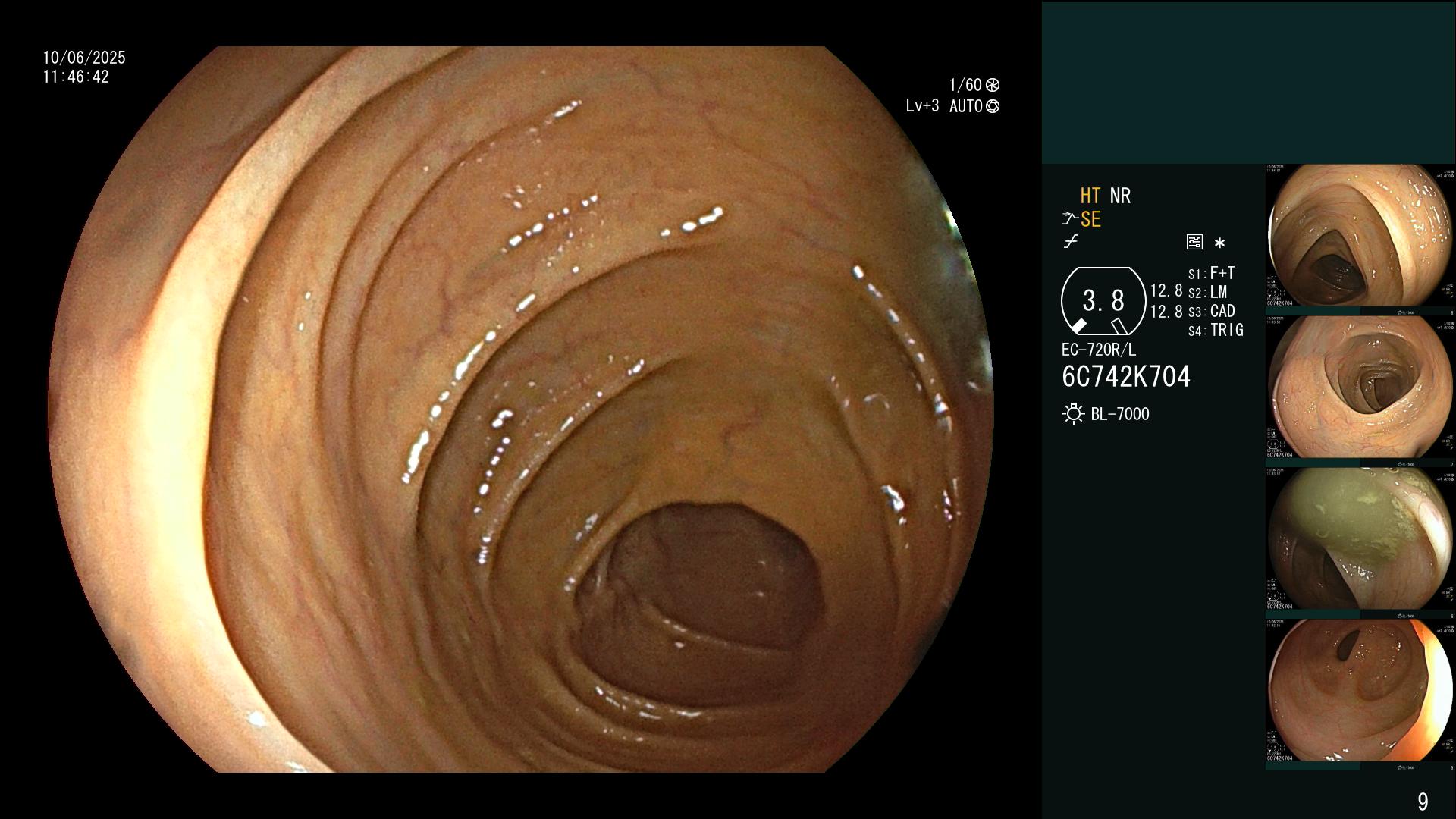Click the scope model EC-720R/L
1456x819 pixels.
pos(1099,350)
